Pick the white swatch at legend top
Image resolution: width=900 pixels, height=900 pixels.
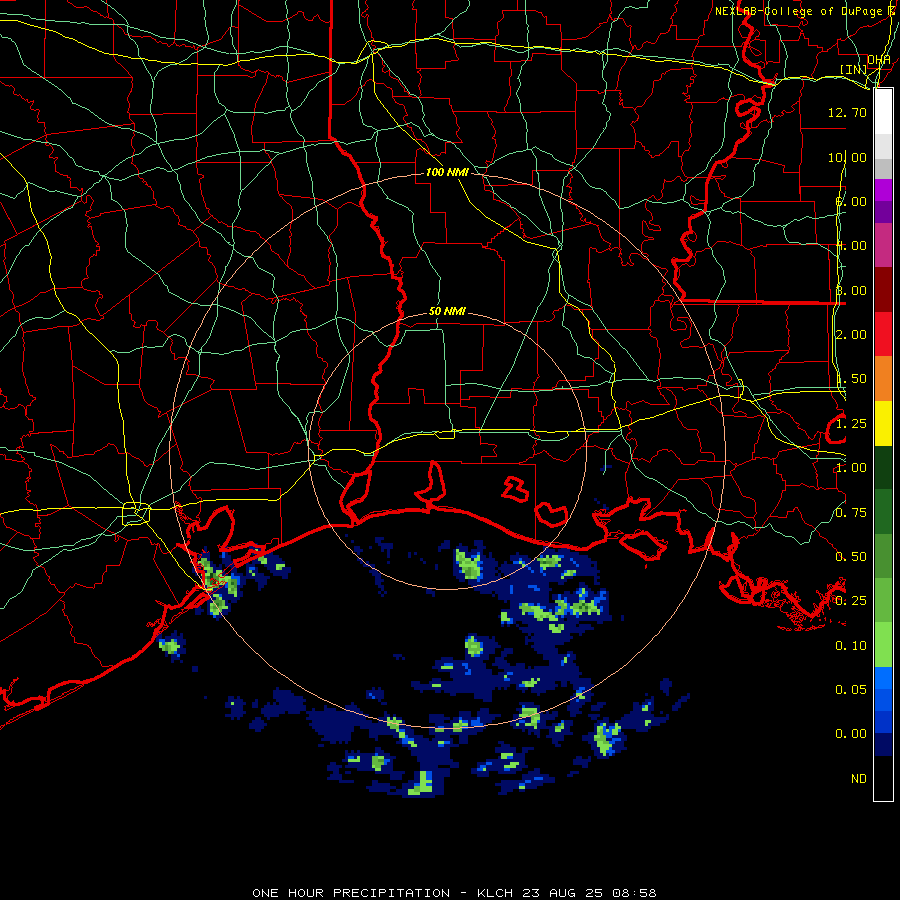click(x=883, y=112)
